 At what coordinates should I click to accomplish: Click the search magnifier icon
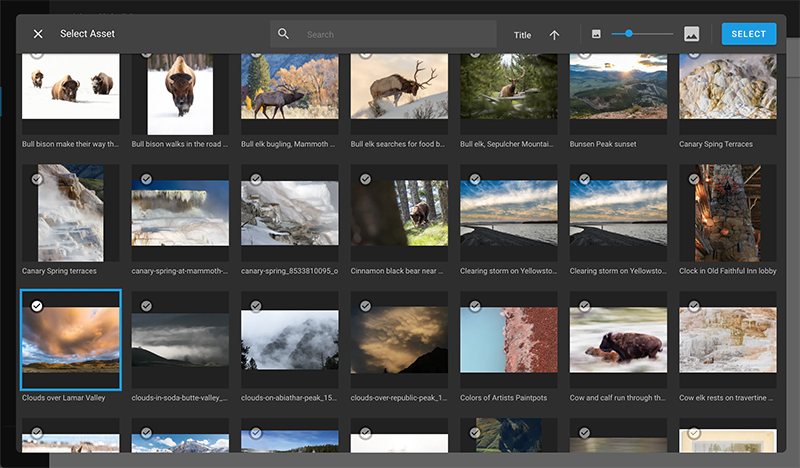[283, 34]
